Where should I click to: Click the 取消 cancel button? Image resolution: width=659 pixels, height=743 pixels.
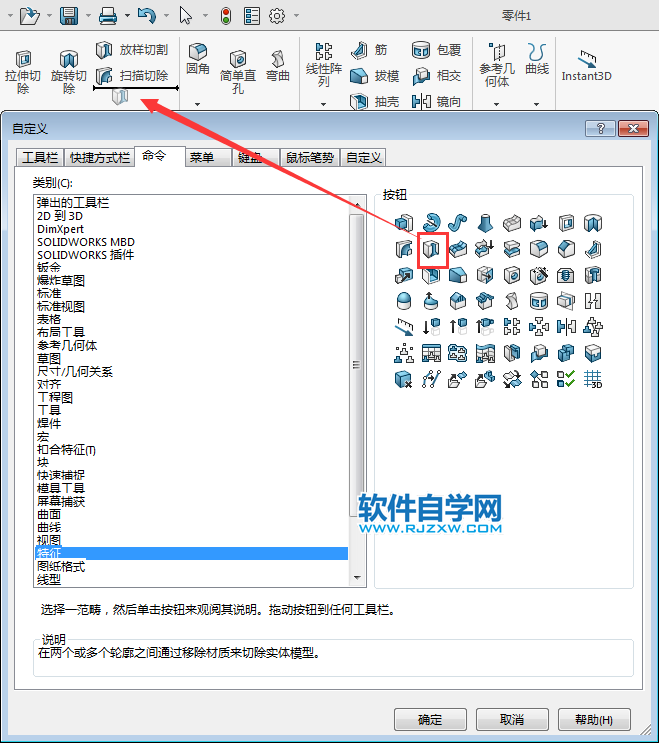click(512, 719)
